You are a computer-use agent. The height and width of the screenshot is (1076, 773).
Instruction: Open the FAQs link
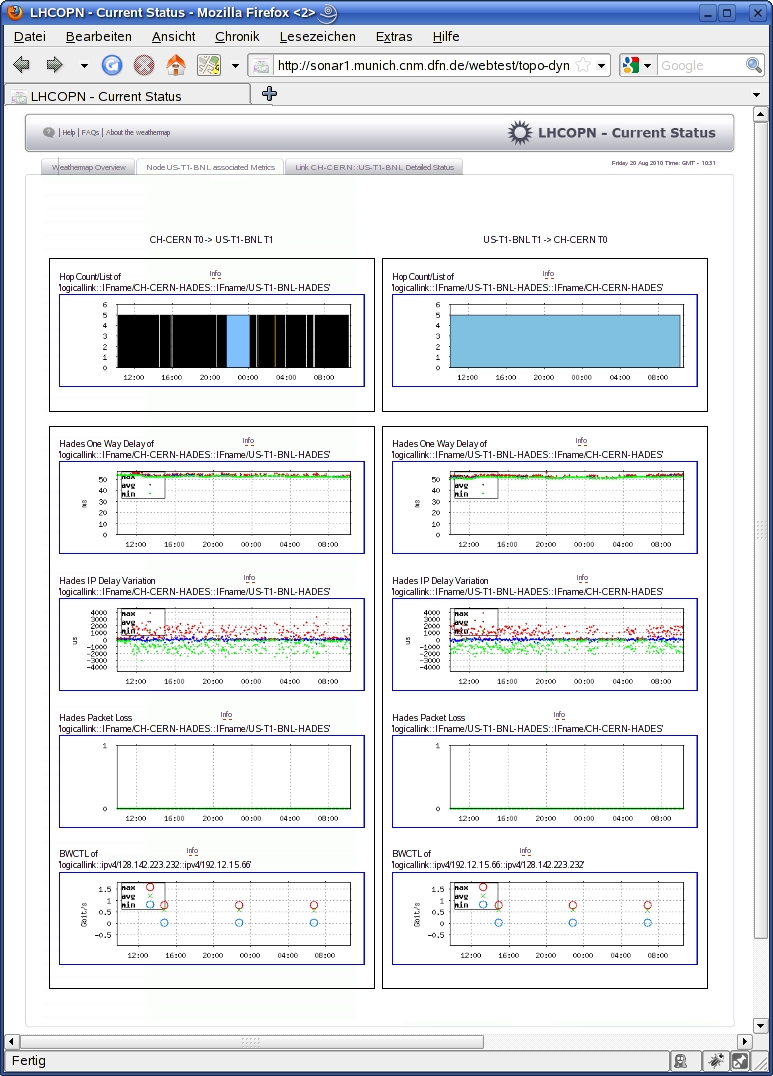90,132
